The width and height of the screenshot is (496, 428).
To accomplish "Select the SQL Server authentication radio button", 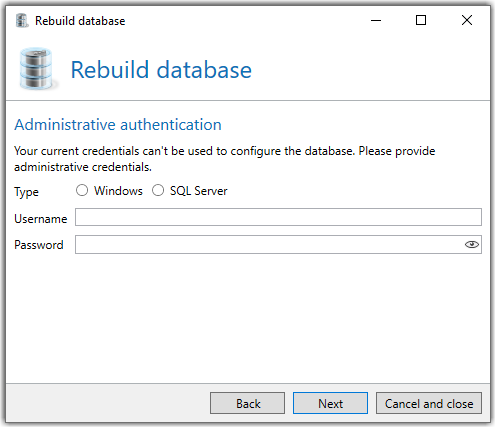I will pos(158,191).
